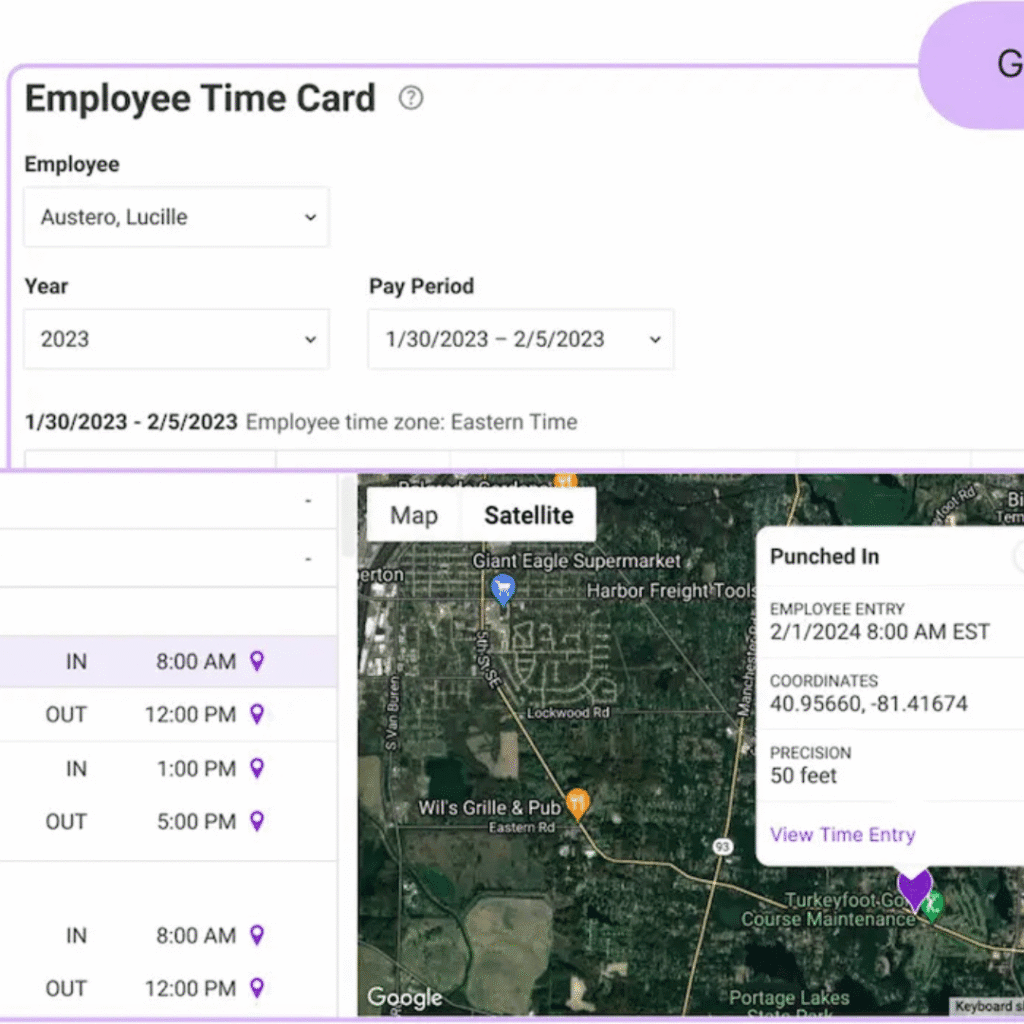Viewport: 1024px width, 1024px height.
Task: Click location pin next to 1:00 PM punch
Action: (257, 768)
